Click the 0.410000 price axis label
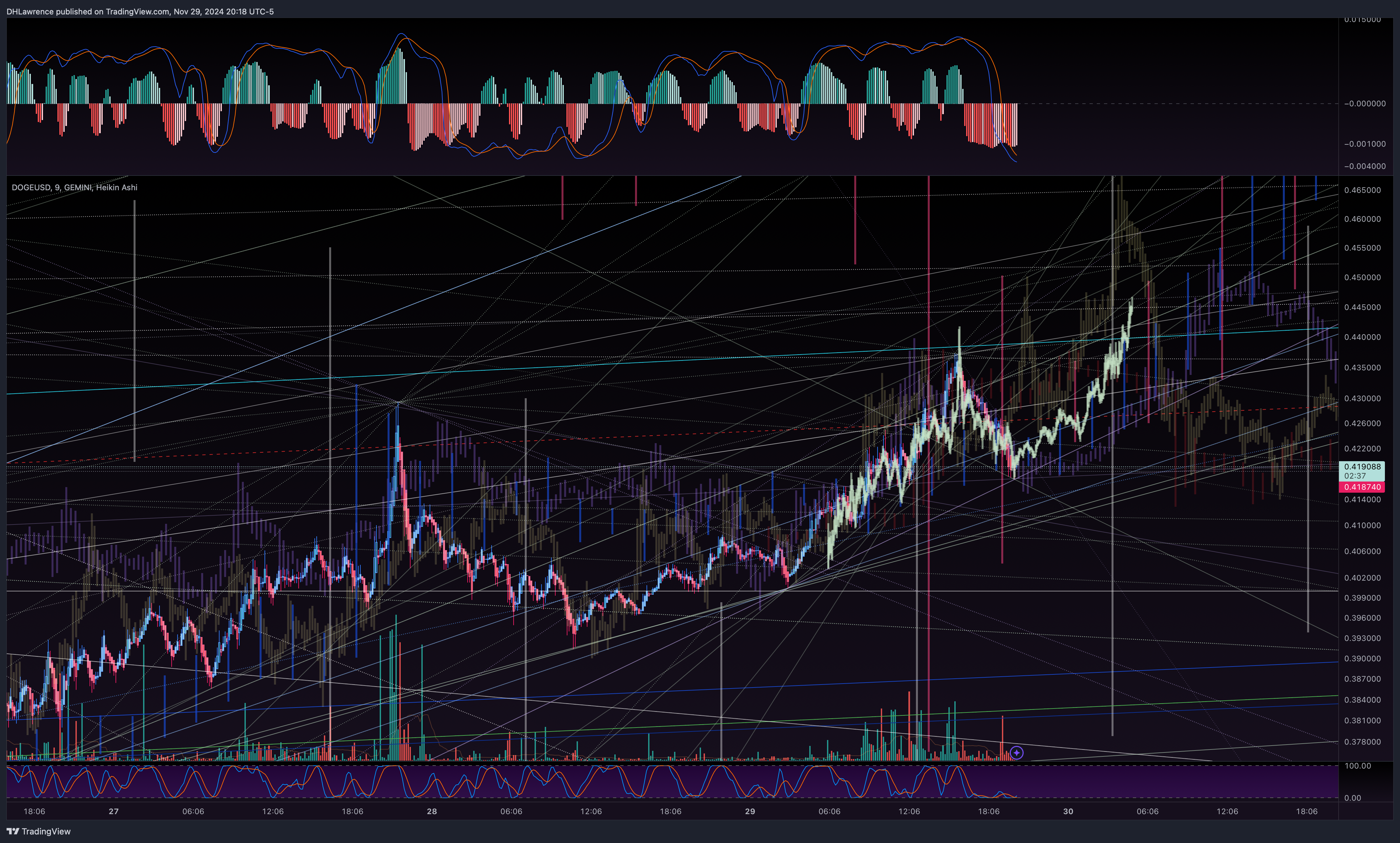1400x843 pixels. click(x=1362, y=525)
